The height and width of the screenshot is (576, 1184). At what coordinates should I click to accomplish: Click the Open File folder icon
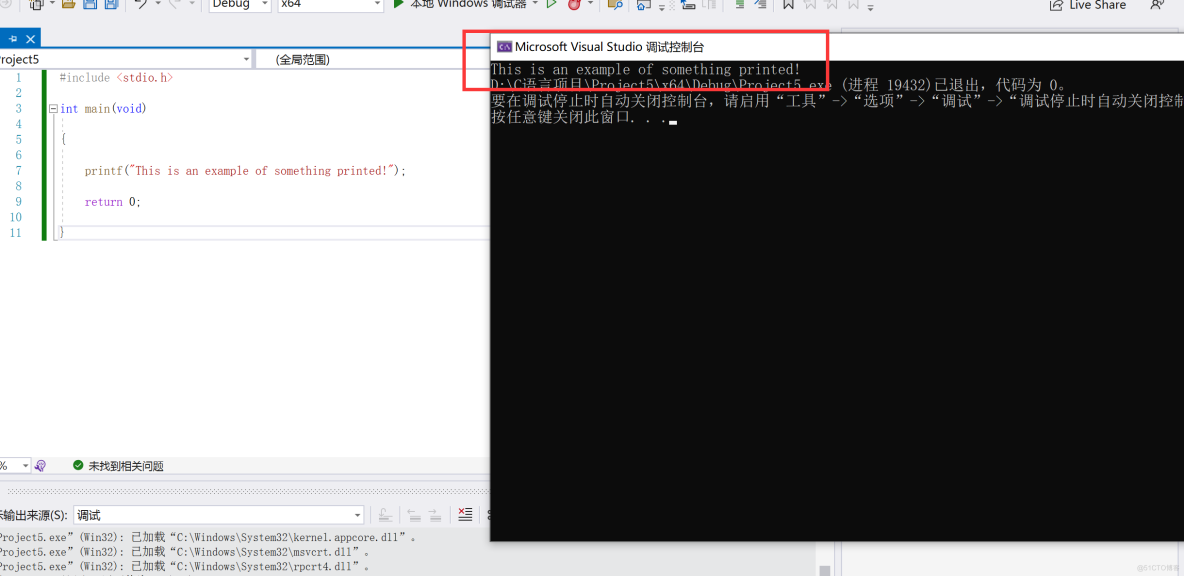coord(69,5)
